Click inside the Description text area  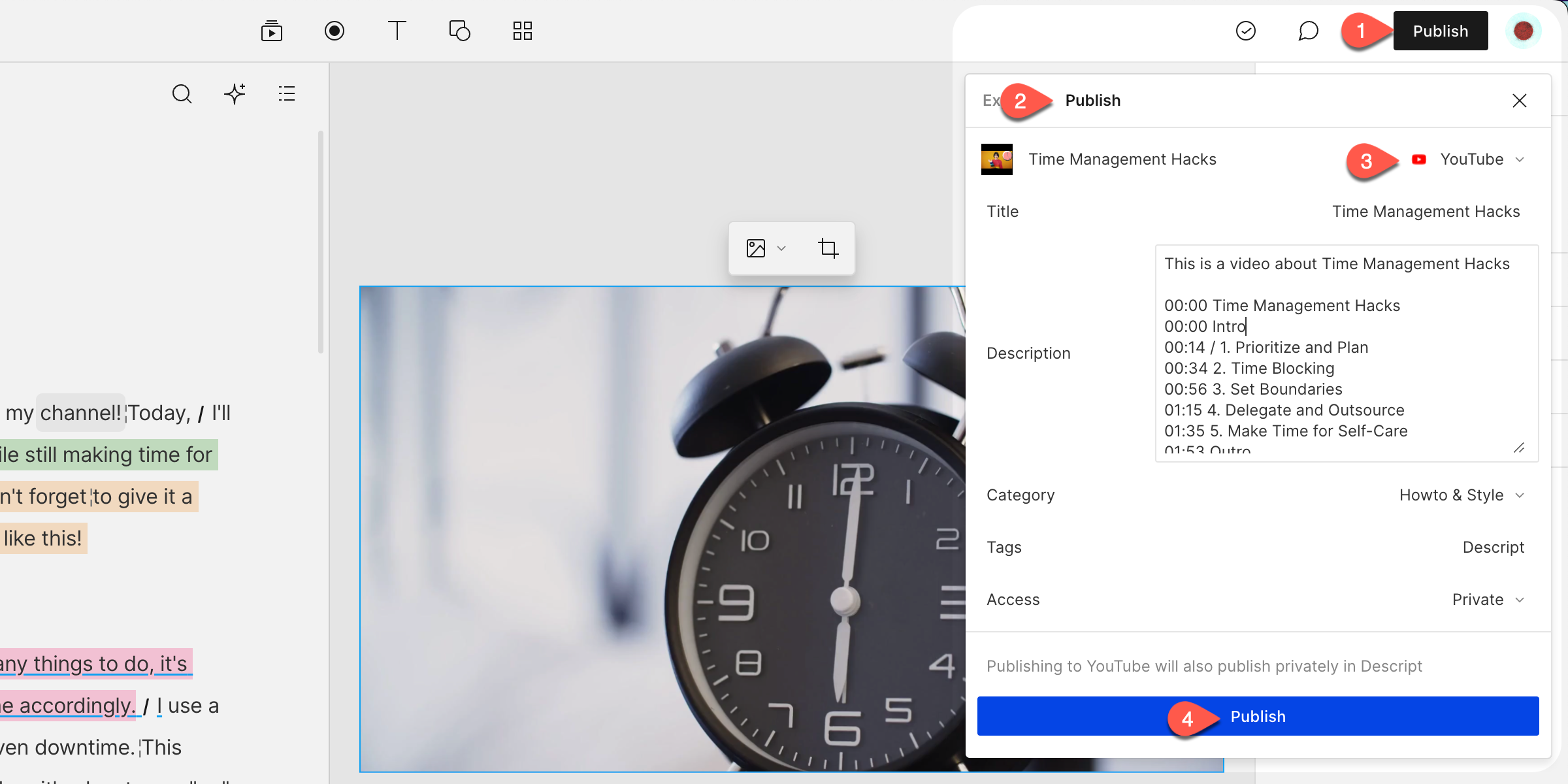pos(1347,353)
